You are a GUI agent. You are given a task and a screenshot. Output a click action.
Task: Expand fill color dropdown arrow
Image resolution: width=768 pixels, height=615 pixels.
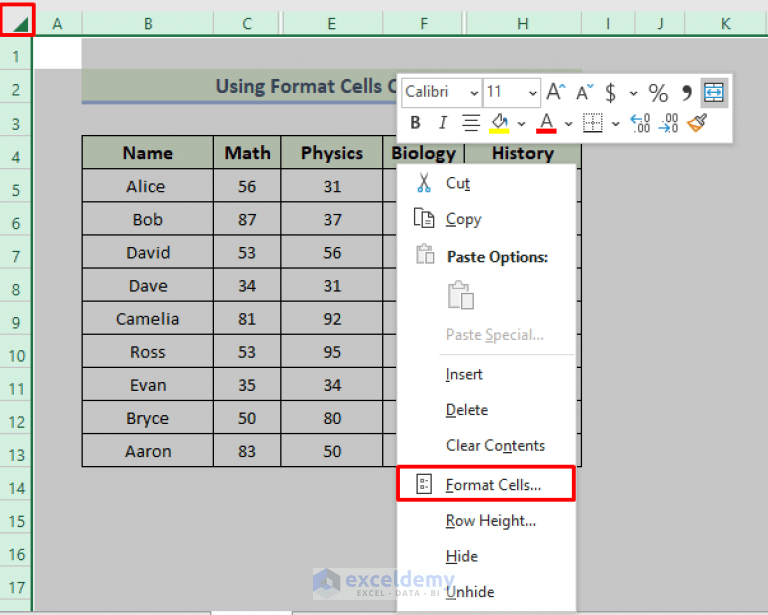point(521,124)
